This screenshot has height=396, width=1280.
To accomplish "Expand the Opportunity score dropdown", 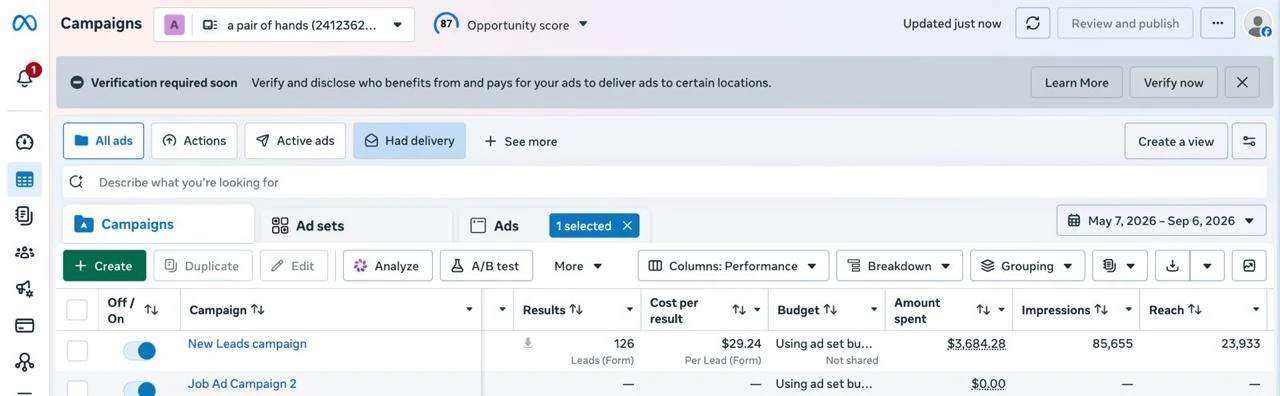I will [x=584, y=25].
